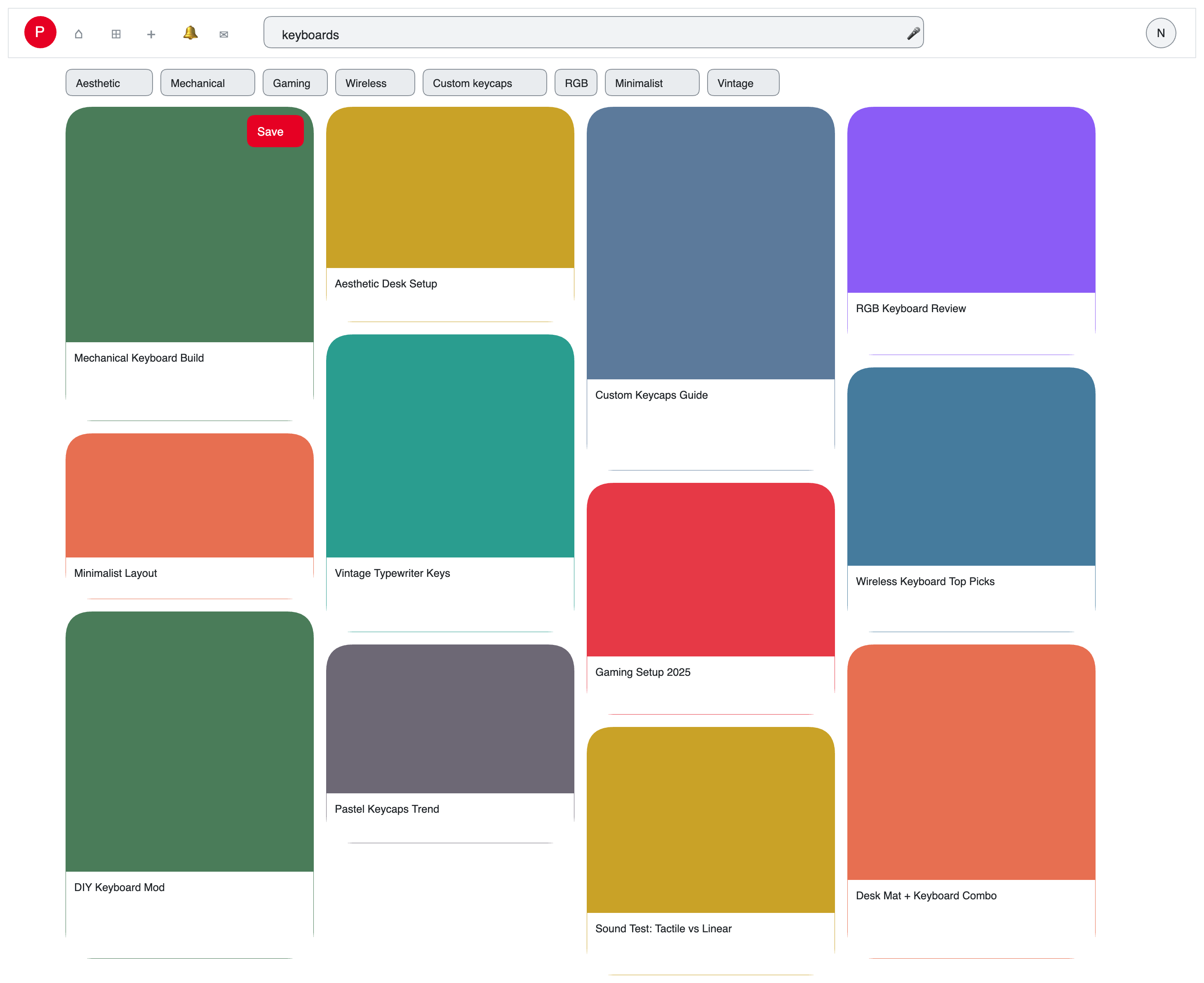Click the 'DIY Keyboard Mod' title text
1204x983 pixels.
click(120, 887)
